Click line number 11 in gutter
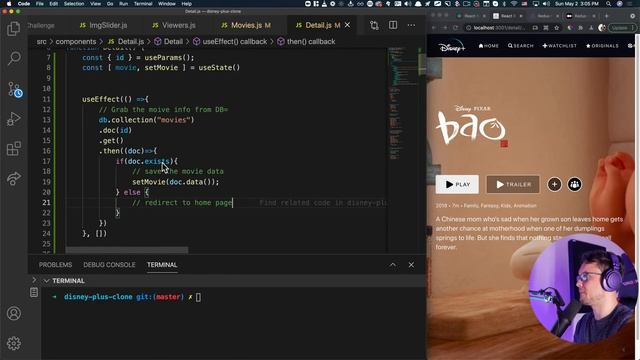The image size is (640, 360). [x=47, y=99]
